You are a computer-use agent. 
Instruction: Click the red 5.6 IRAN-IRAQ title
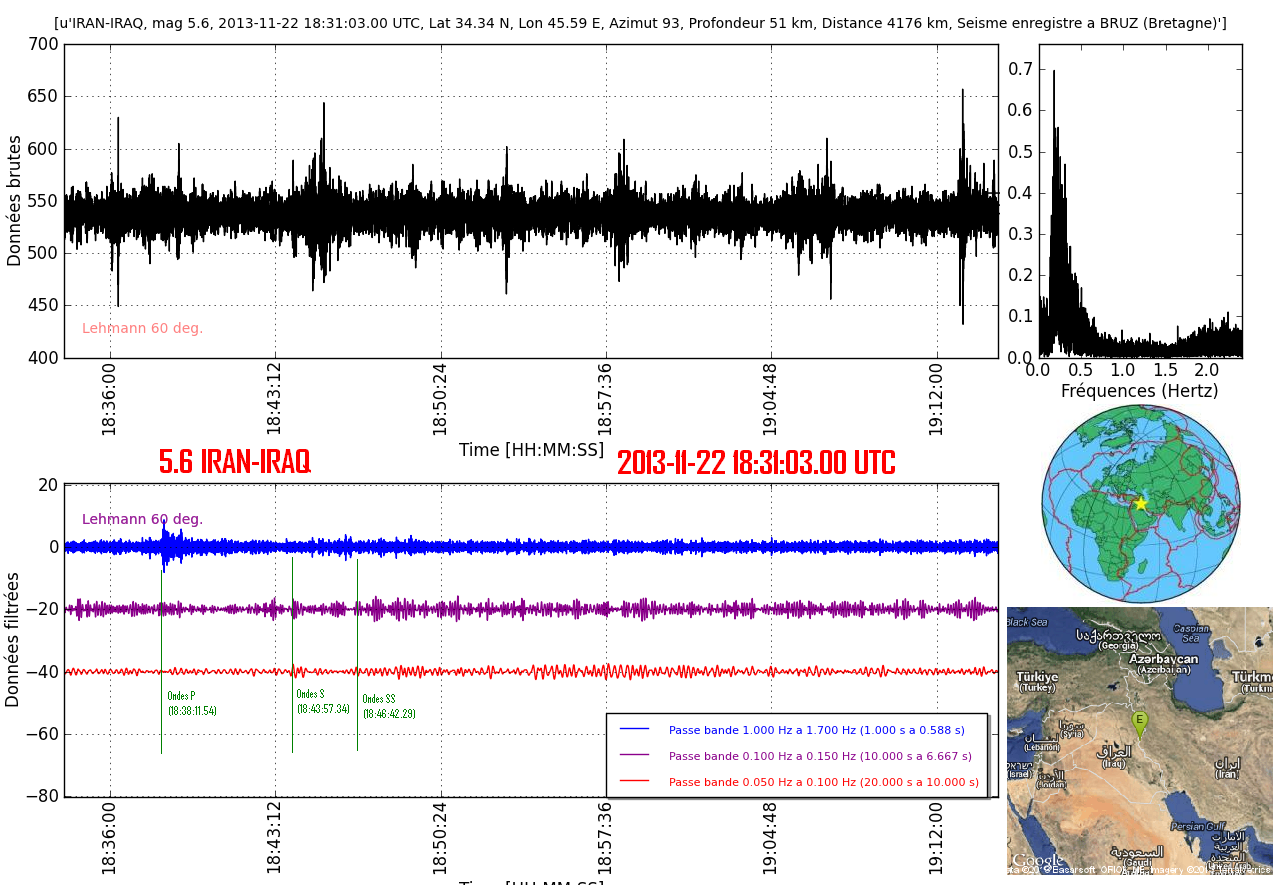[x=235, y=462]
